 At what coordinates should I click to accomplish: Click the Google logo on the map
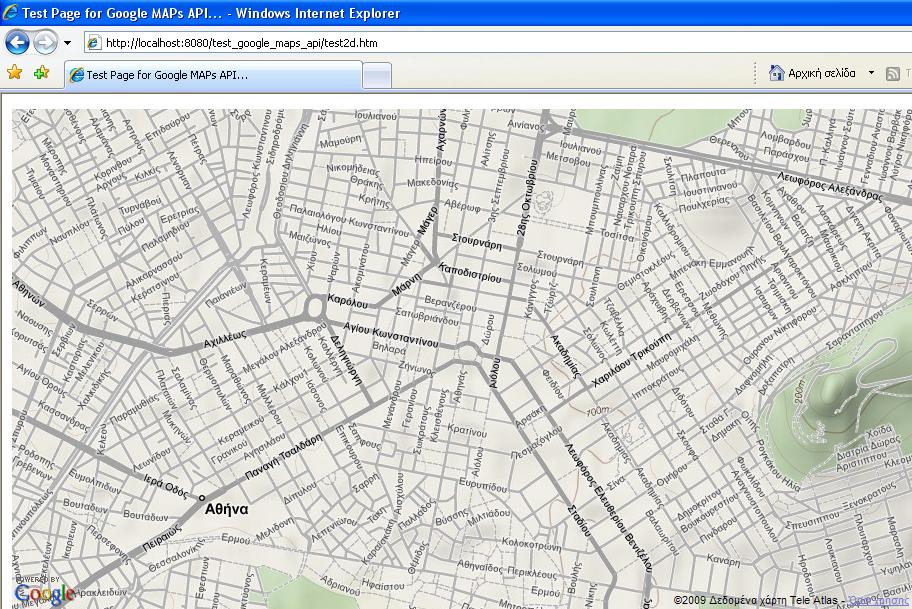pos(45,593)
